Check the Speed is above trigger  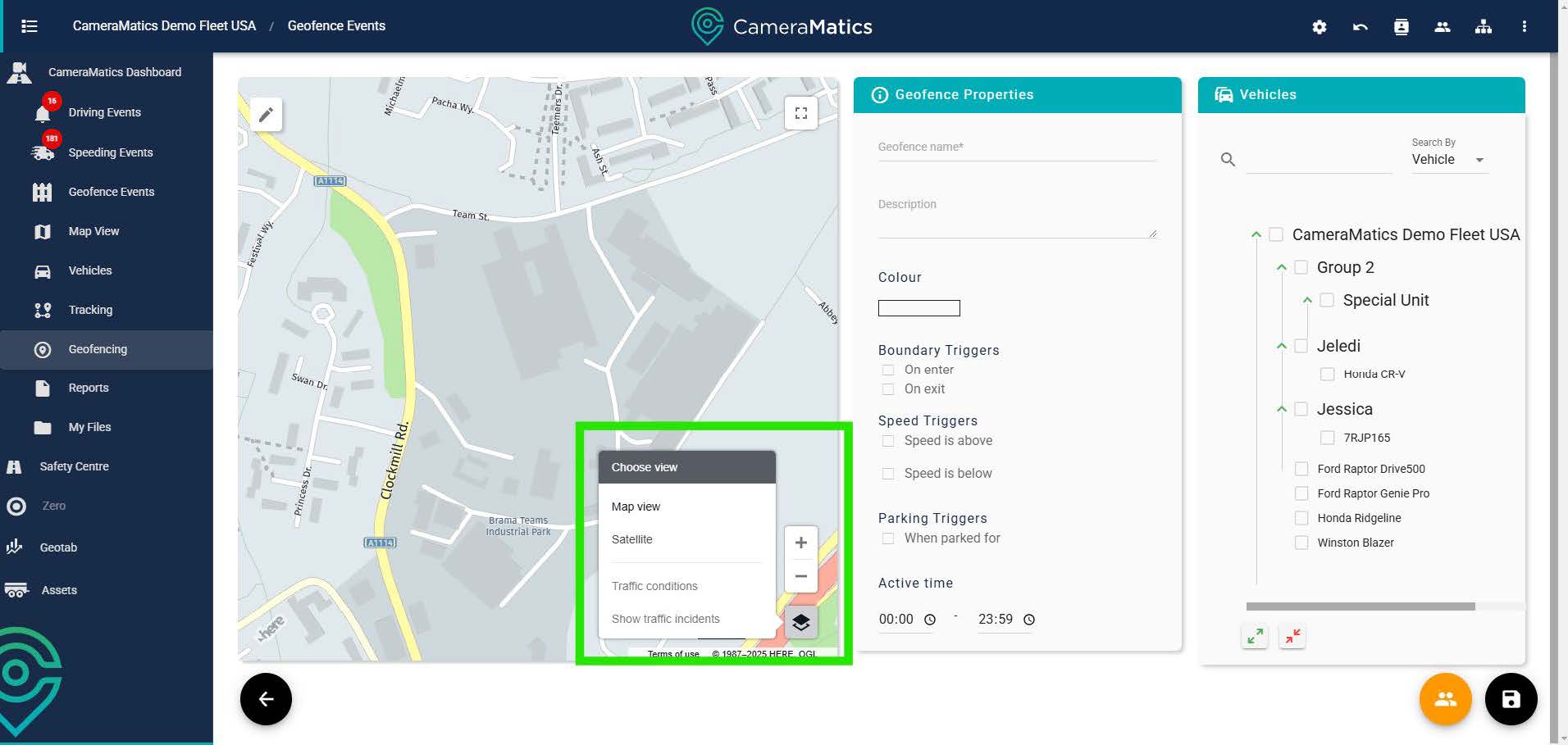pos(887,441)
